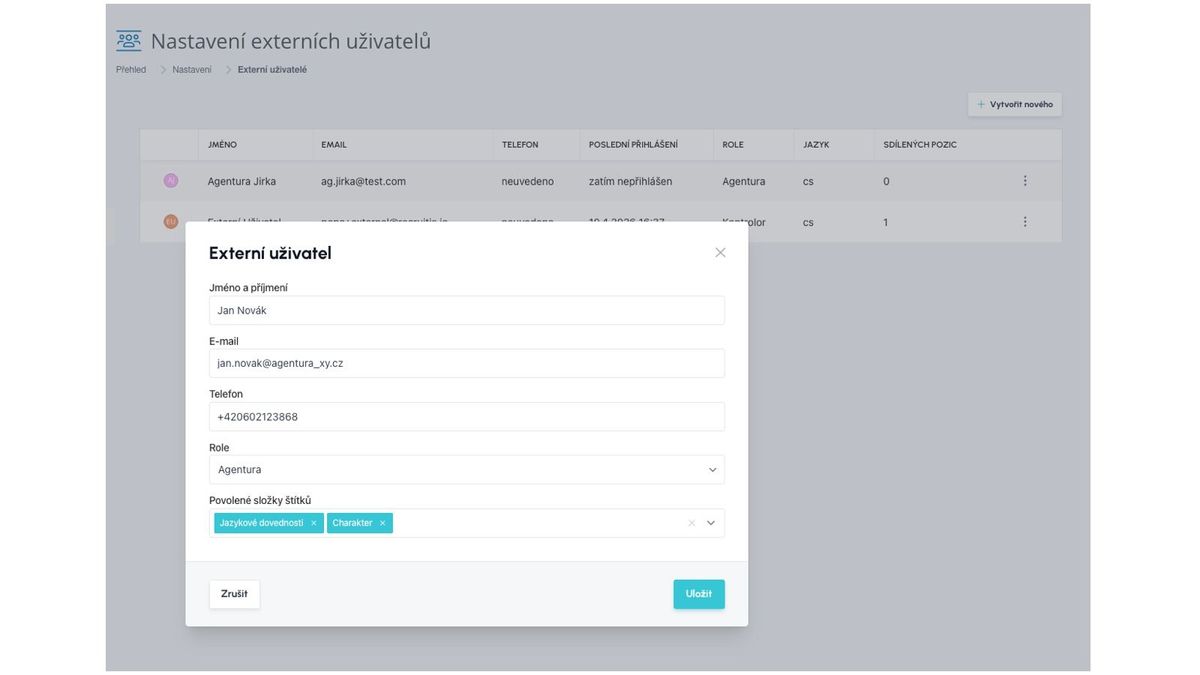This screenshot has width=1200, height=675.
Task: Open actions menu for Externí Uživatel row
Action: [x=1024, y=222]
